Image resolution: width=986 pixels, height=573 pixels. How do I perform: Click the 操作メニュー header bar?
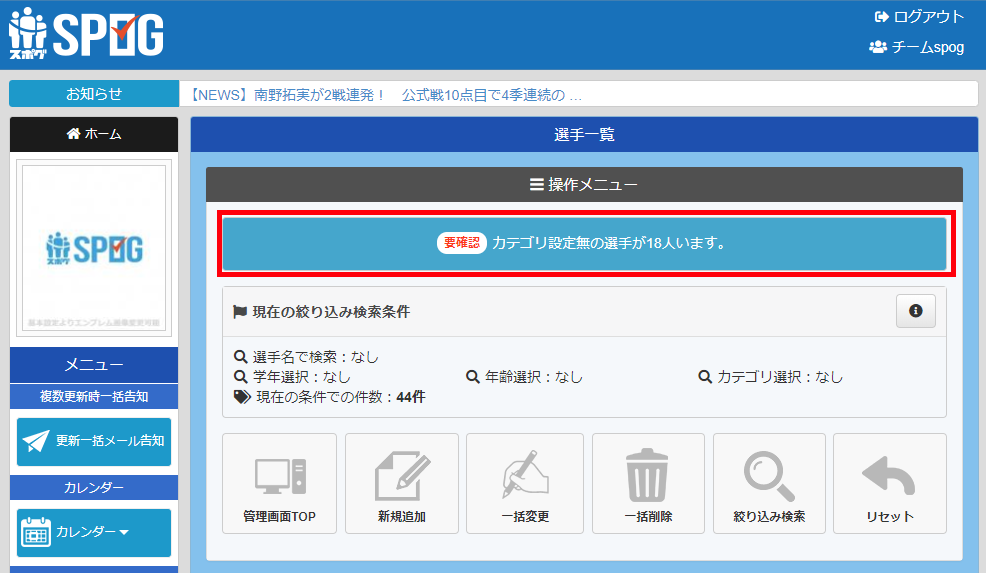pyautogui.click(x=584, y=184)
